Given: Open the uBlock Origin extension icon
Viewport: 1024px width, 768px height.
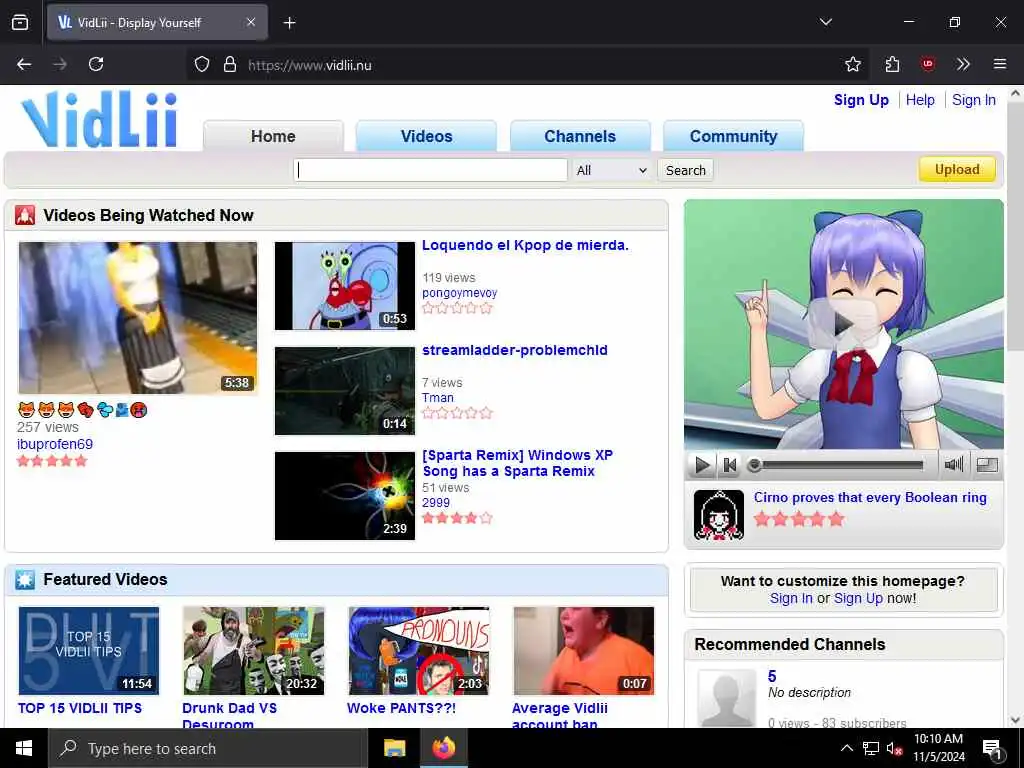Looking at the screenshot, I should 927,64.
